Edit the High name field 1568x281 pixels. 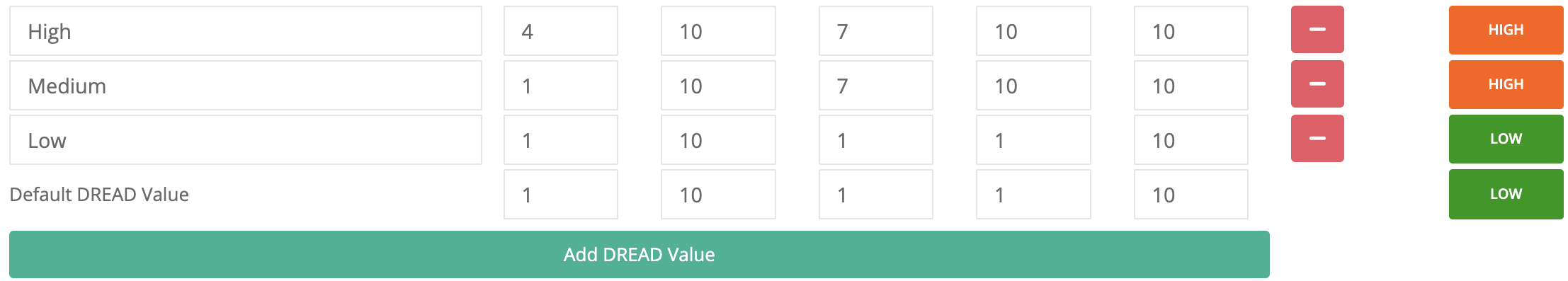pos(246,31)
